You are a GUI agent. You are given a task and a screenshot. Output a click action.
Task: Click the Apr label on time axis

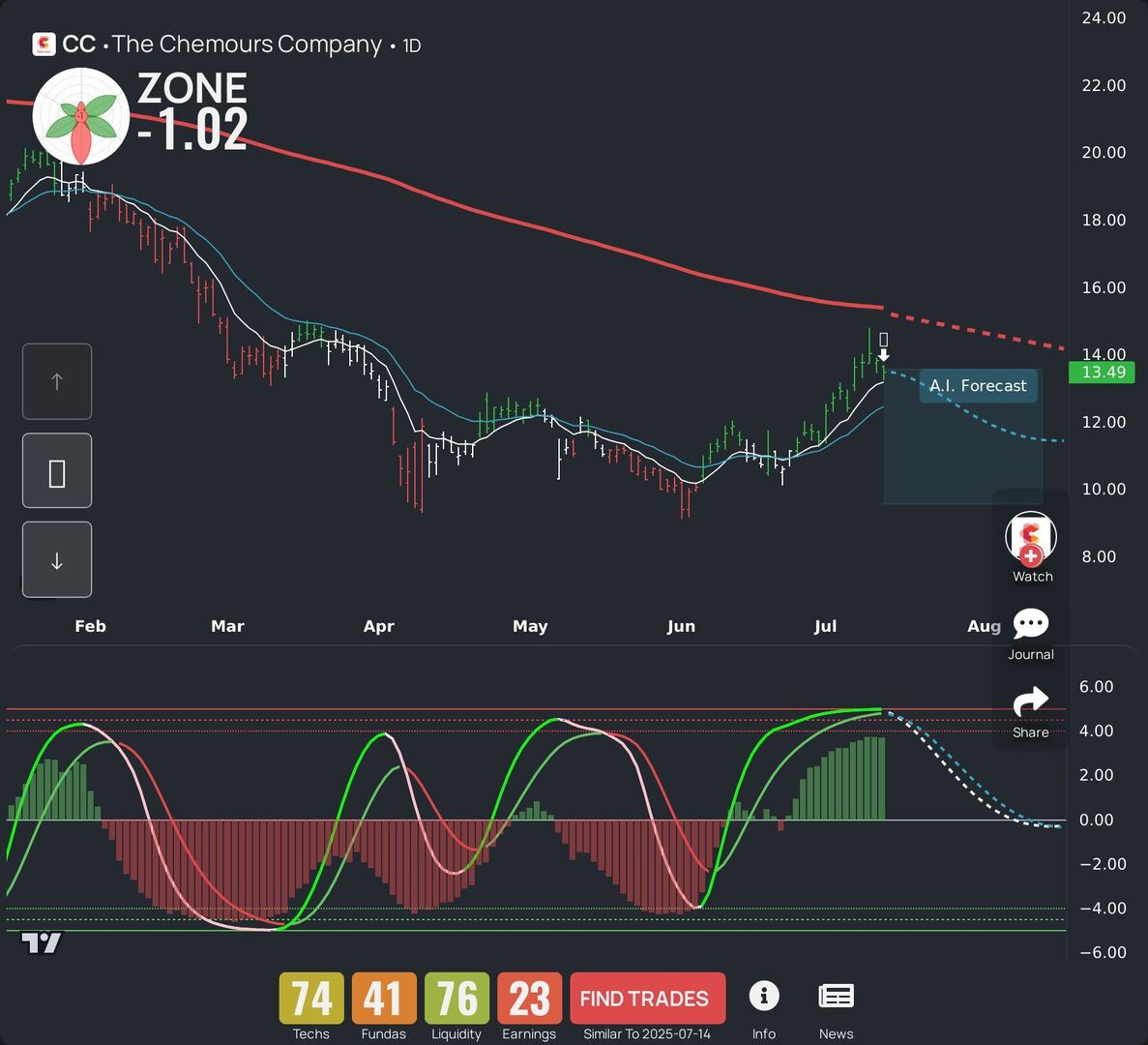click(x=378, y=626)
